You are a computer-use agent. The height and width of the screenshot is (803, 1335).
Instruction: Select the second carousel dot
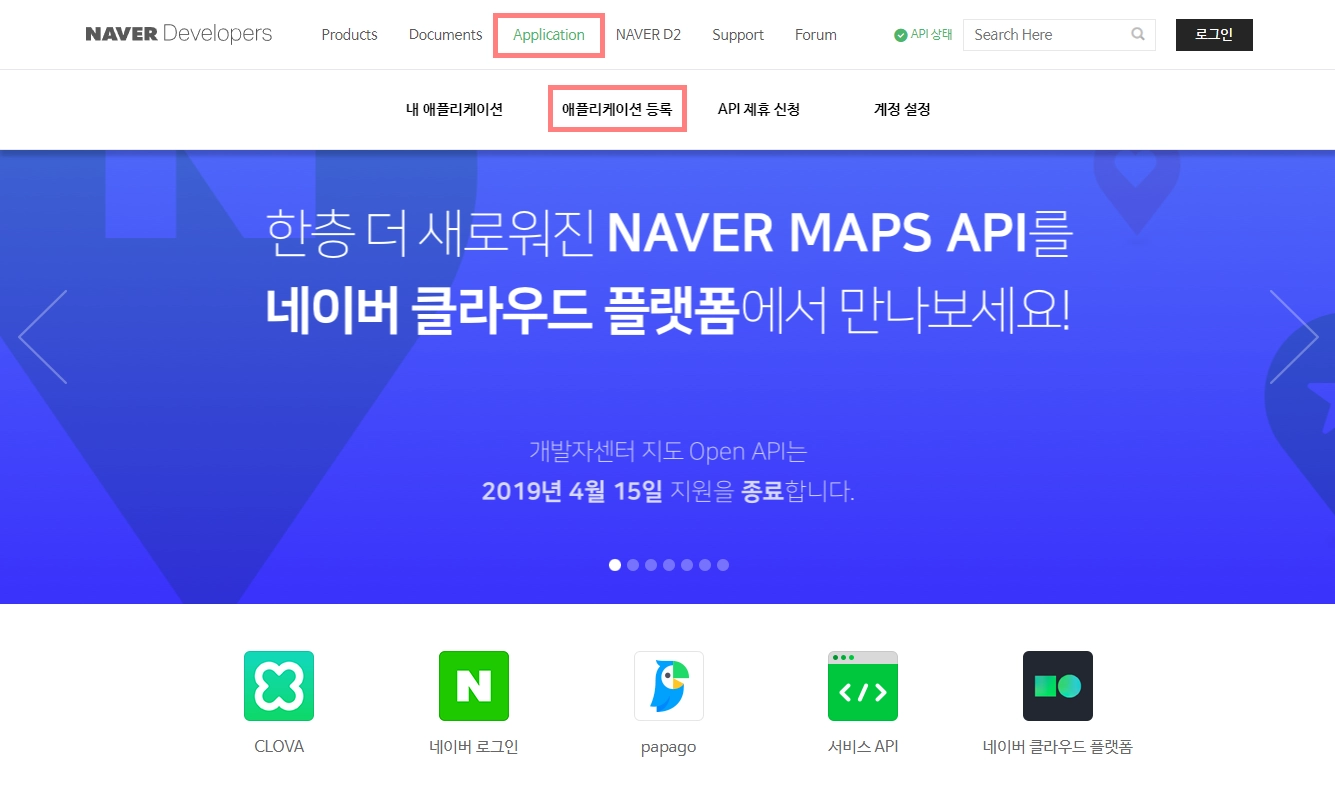click(x=633, y=565)
